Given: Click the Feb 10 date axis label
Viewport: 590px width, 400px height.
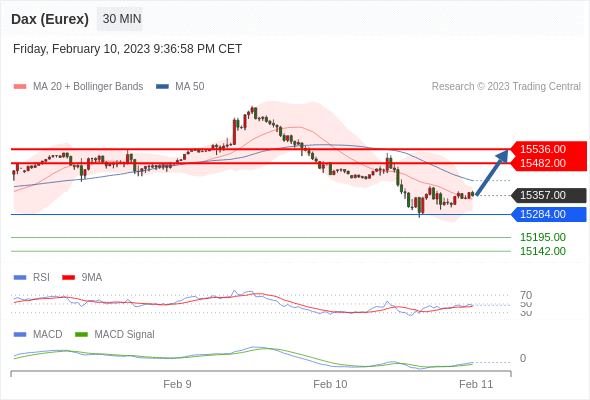Looking at the screenshot, I should tap(330, 384).
